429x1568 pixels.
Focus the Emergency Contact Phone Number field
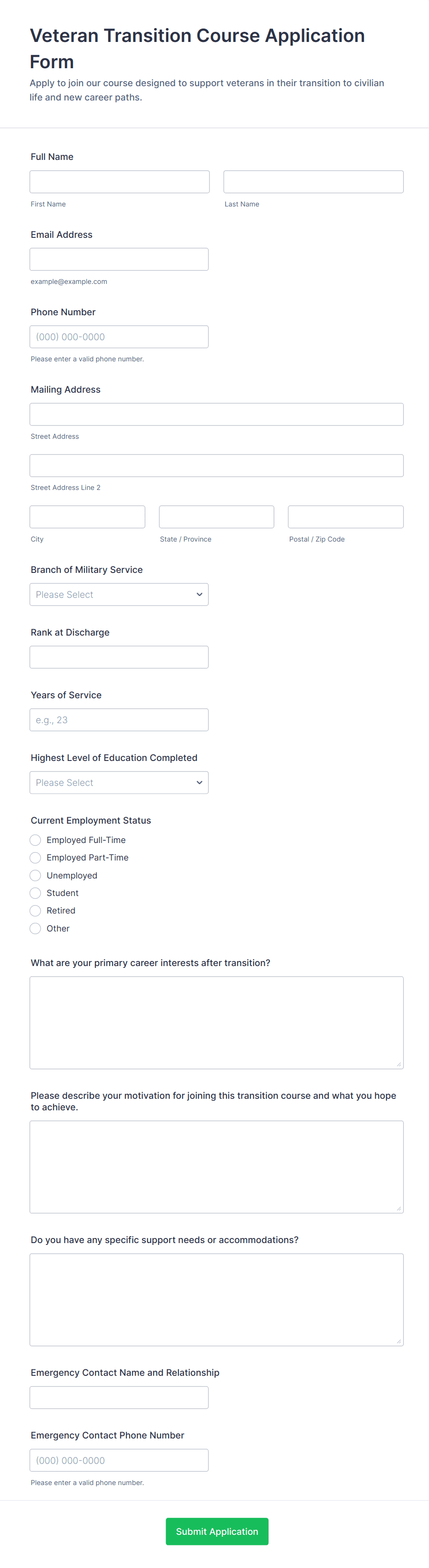pyautogui.click(x=119, y=1460)
